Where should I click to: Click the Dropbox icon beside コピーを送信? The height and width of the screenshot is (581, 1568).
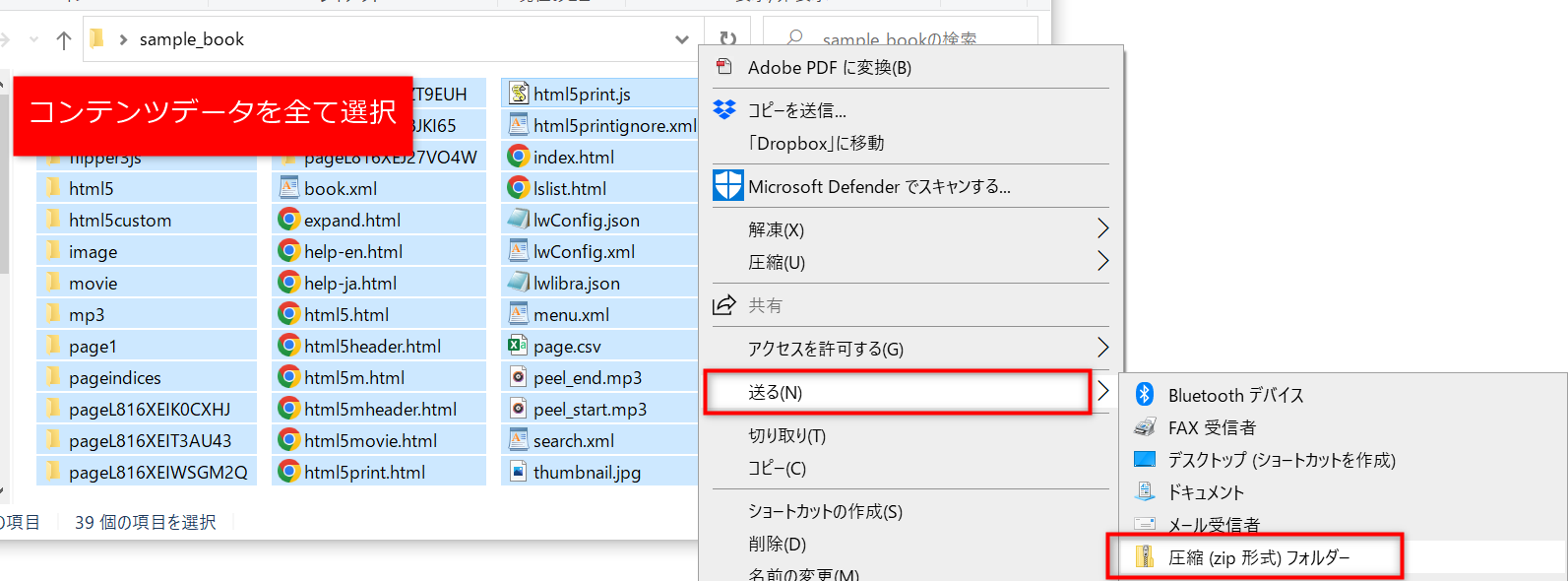[724, 109]
